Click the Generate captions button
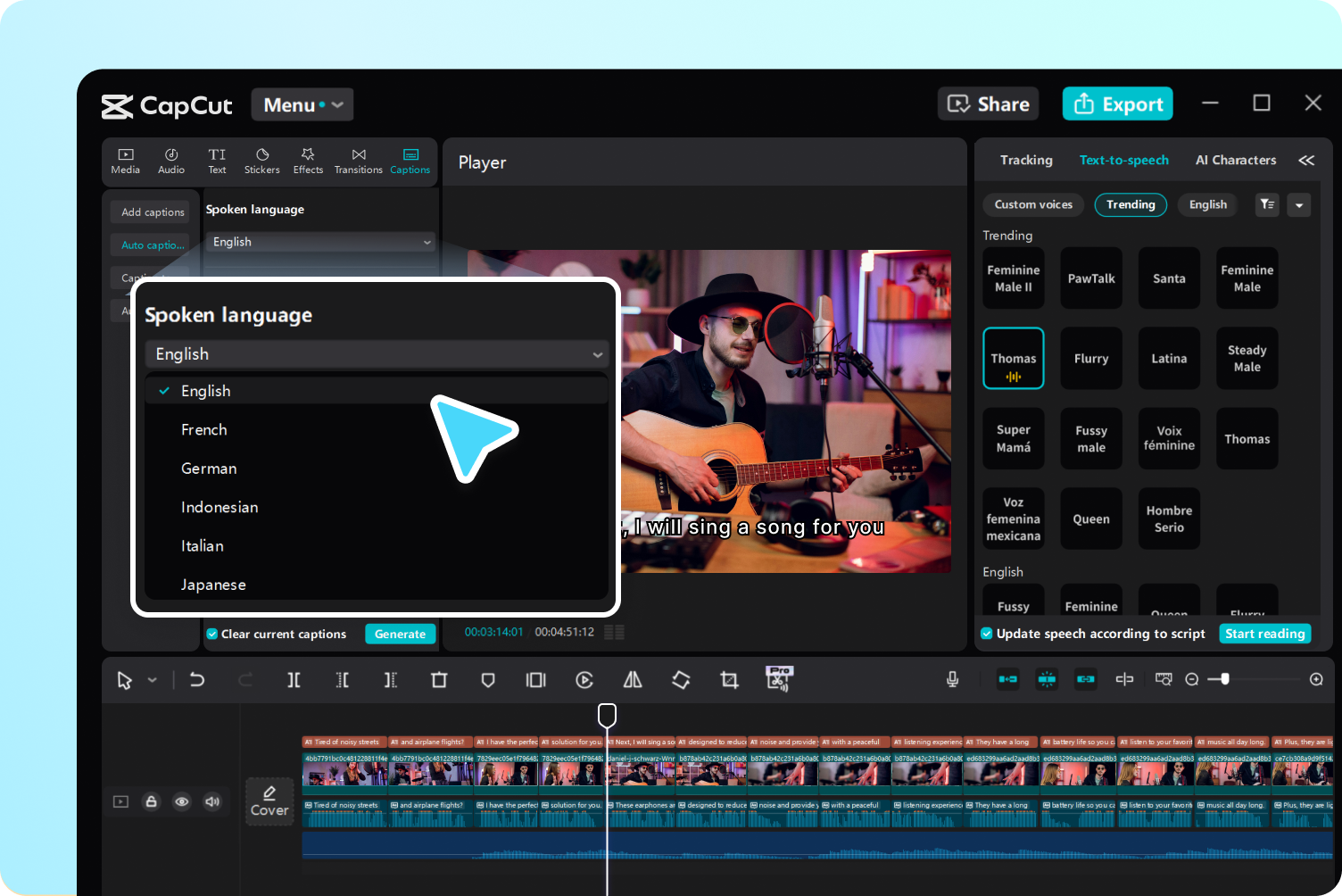This screenshot has height=896, width=1342. coord(400,634)
